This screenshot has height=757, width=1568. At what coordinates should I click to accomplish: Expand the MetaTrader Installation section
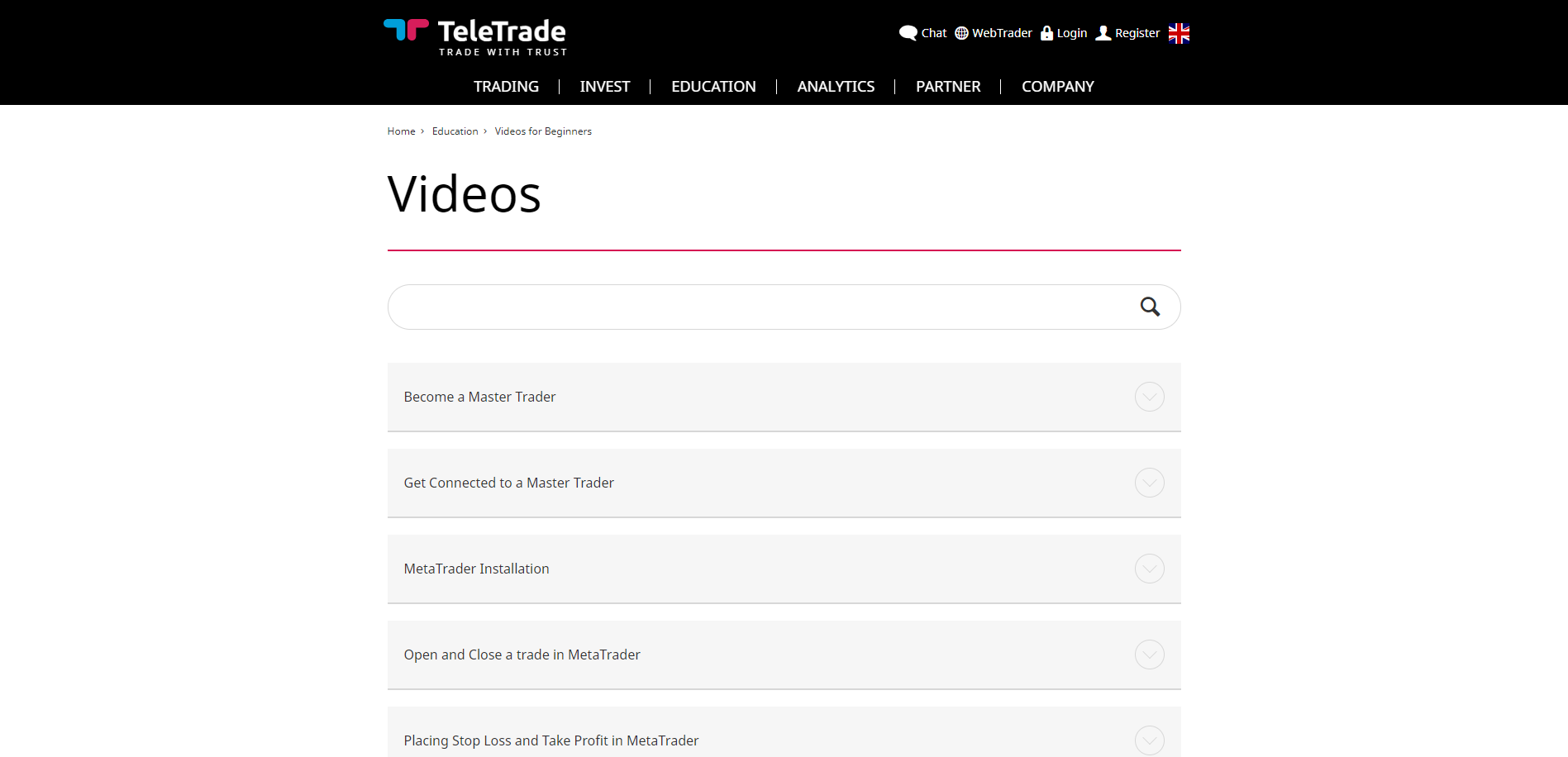point(1149,569)
